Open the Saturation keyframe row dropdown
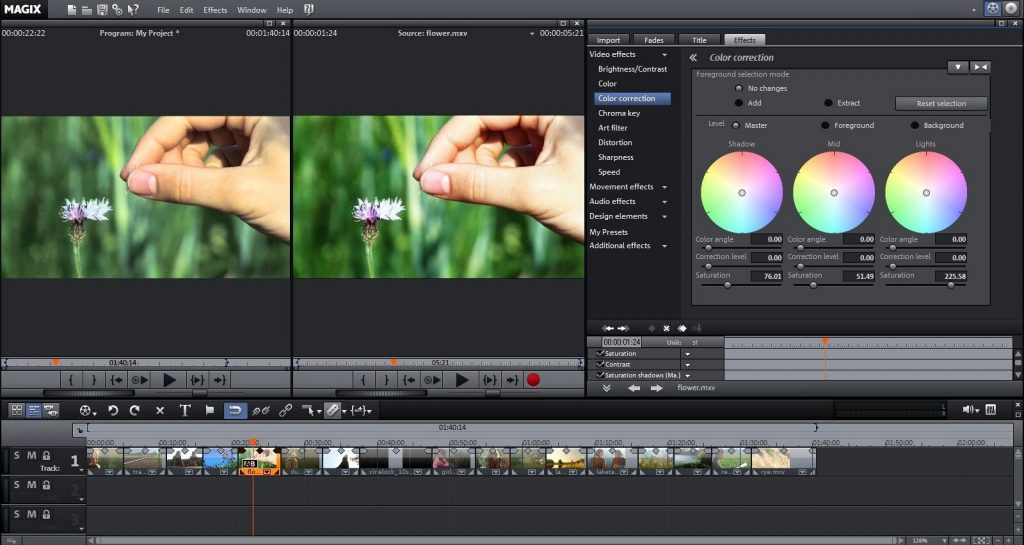Screen dimensions: 1024x545 687,354
